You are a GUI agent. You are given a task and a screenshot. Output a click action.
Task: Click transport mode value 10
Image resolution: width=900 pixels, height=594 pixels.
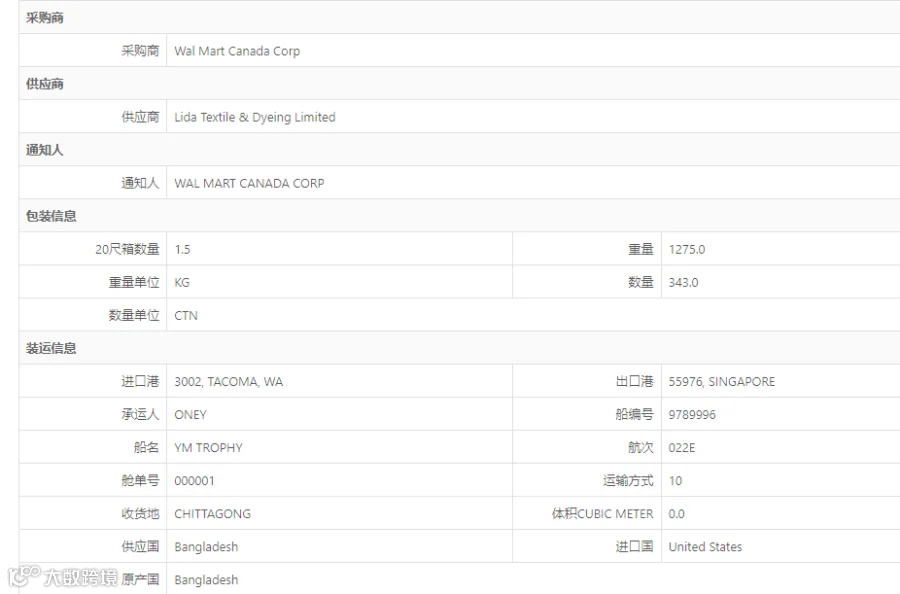pyautogui.click(x=675, y=481)
